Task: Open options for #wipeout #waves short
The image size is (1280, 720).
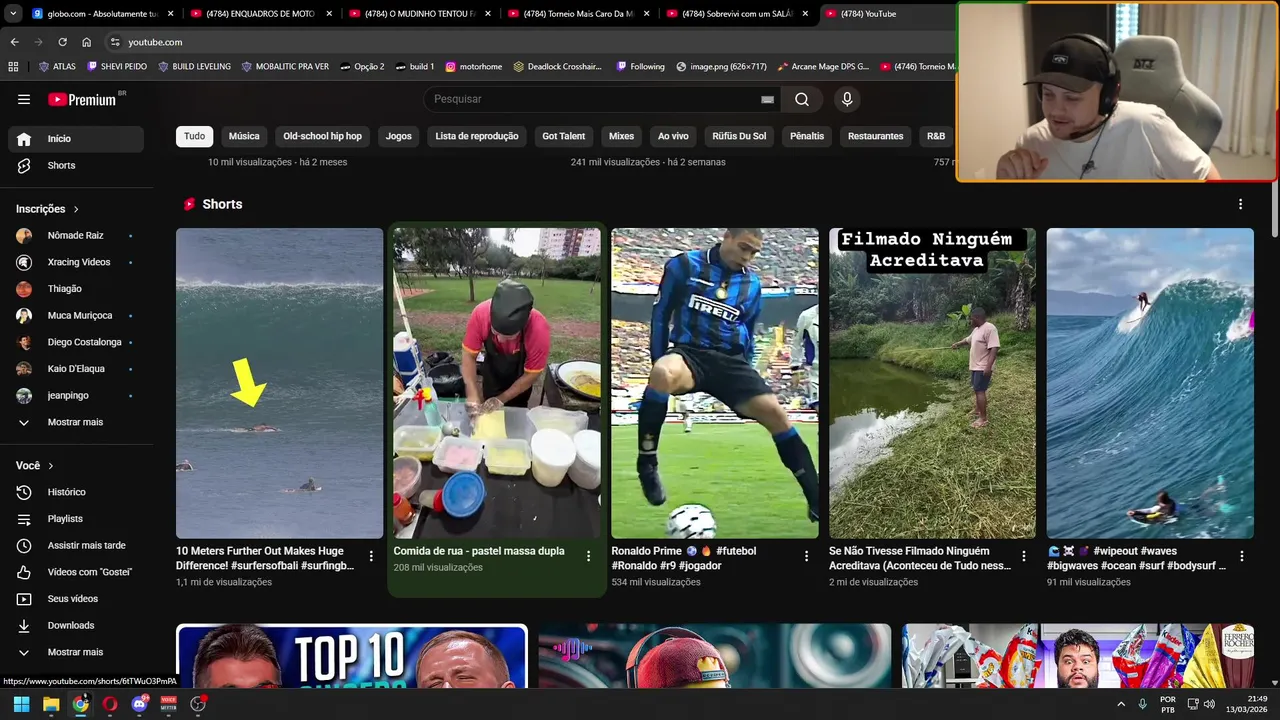Action: click(1241, 556)
